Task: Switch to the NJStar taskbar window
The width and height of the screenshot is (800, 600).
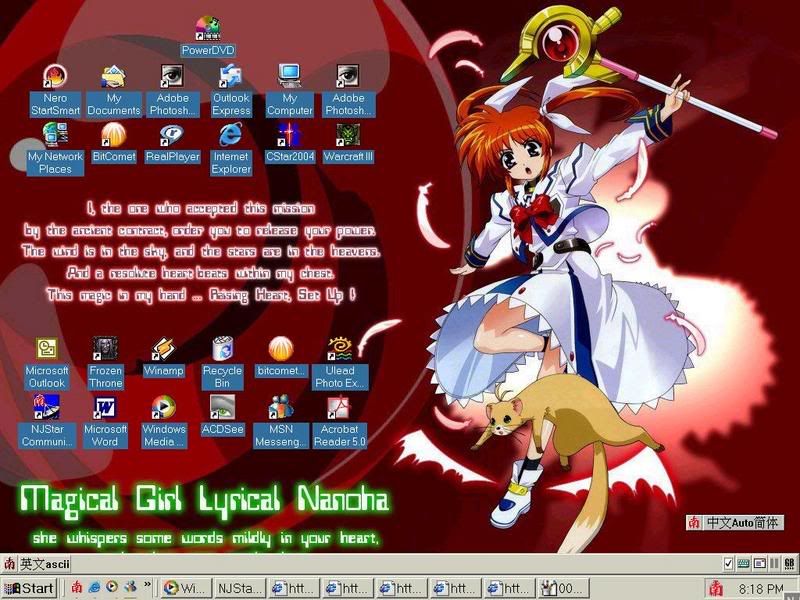Action: (x=240, y=588)
